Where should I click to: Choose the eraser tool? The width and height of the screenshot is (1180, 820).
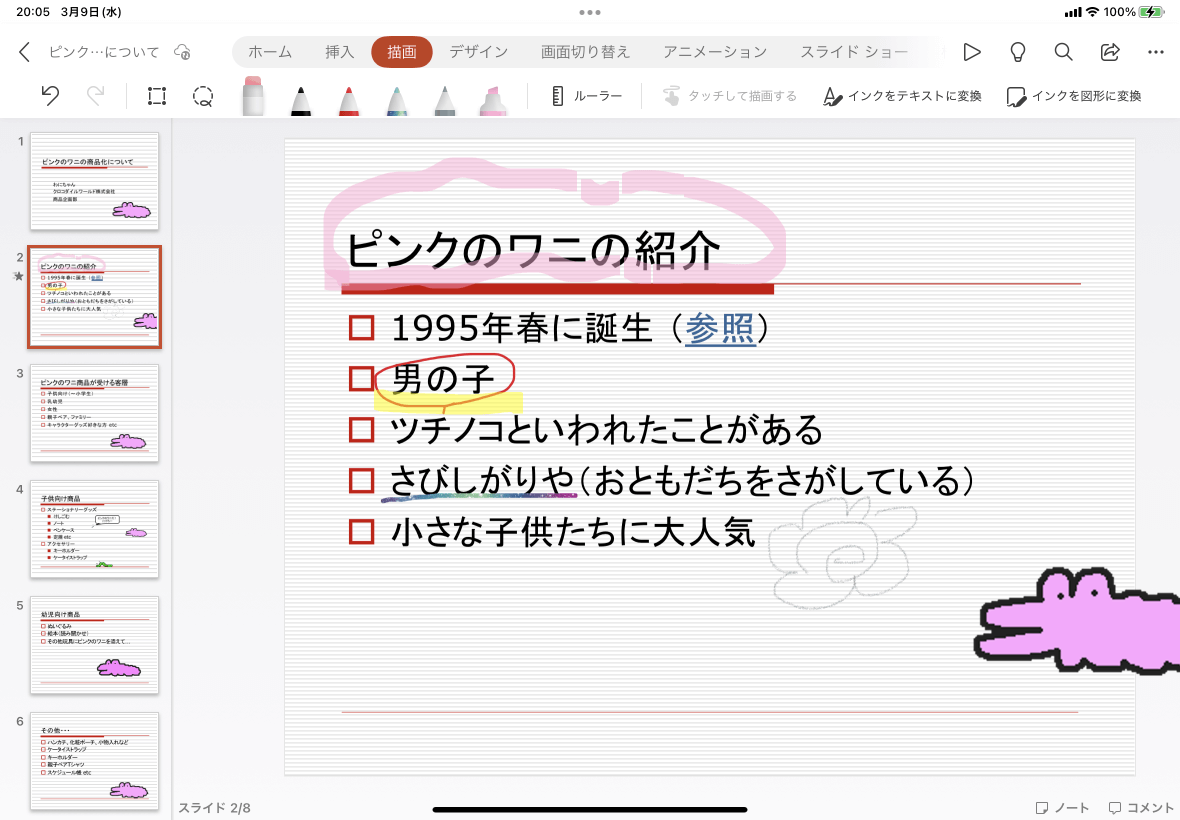point(253,96)
